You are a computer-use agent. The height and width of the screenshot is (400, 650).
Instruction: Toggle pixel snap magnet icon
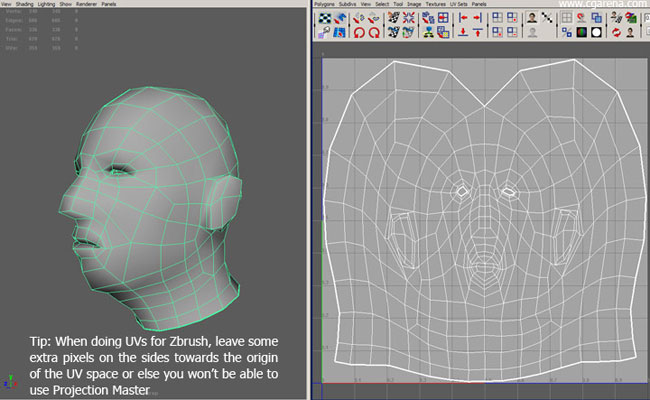pyautogui.click(x=582, y=18)
